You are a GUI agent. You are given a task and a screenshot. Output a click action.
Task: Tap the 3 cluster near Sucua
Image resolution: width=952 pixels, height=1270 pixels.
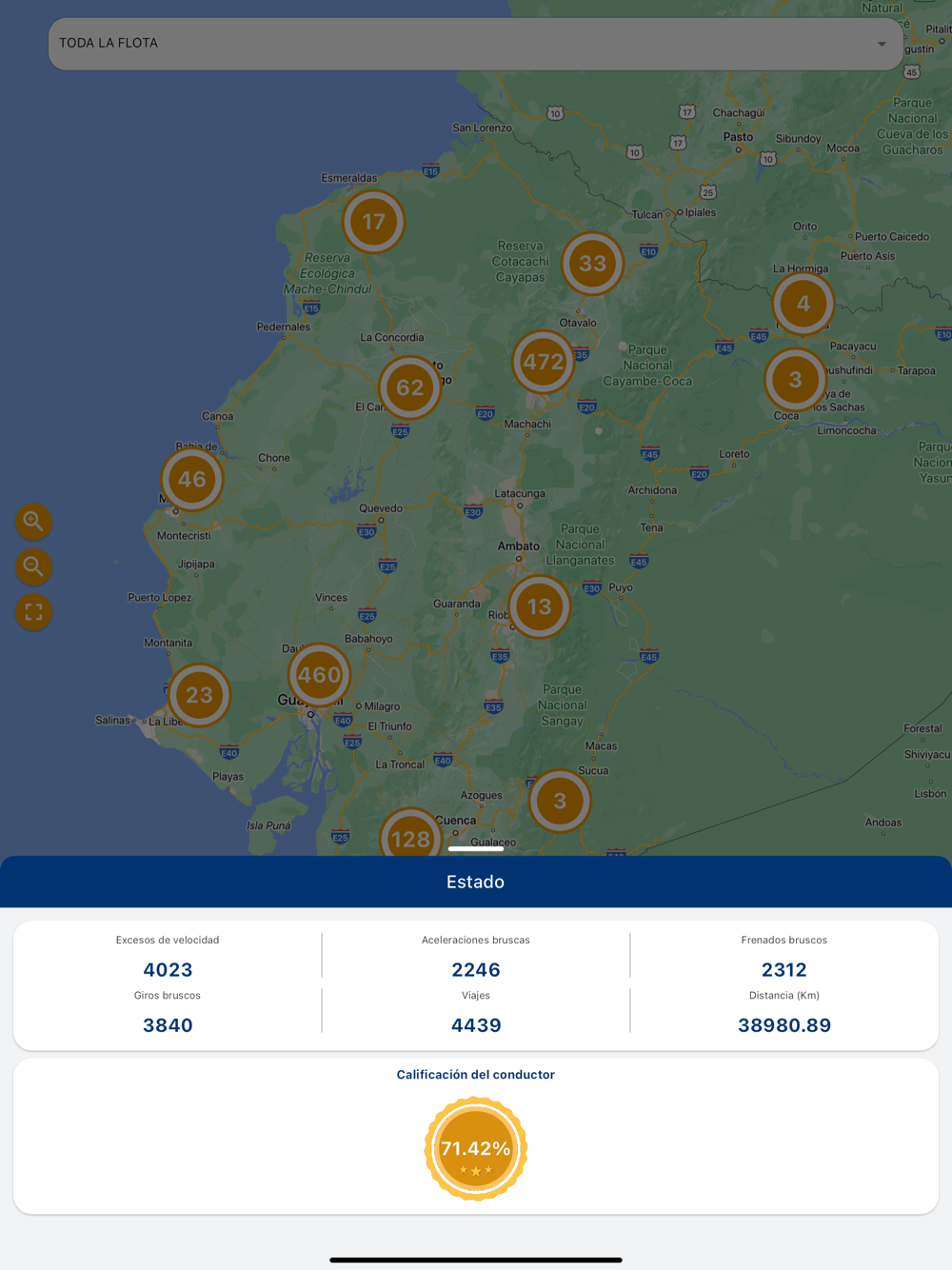click(560, 802)
